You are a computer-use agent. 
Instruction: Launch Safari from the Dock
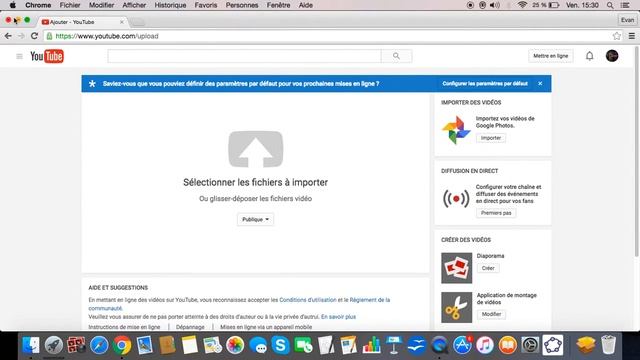click(99, 345)
